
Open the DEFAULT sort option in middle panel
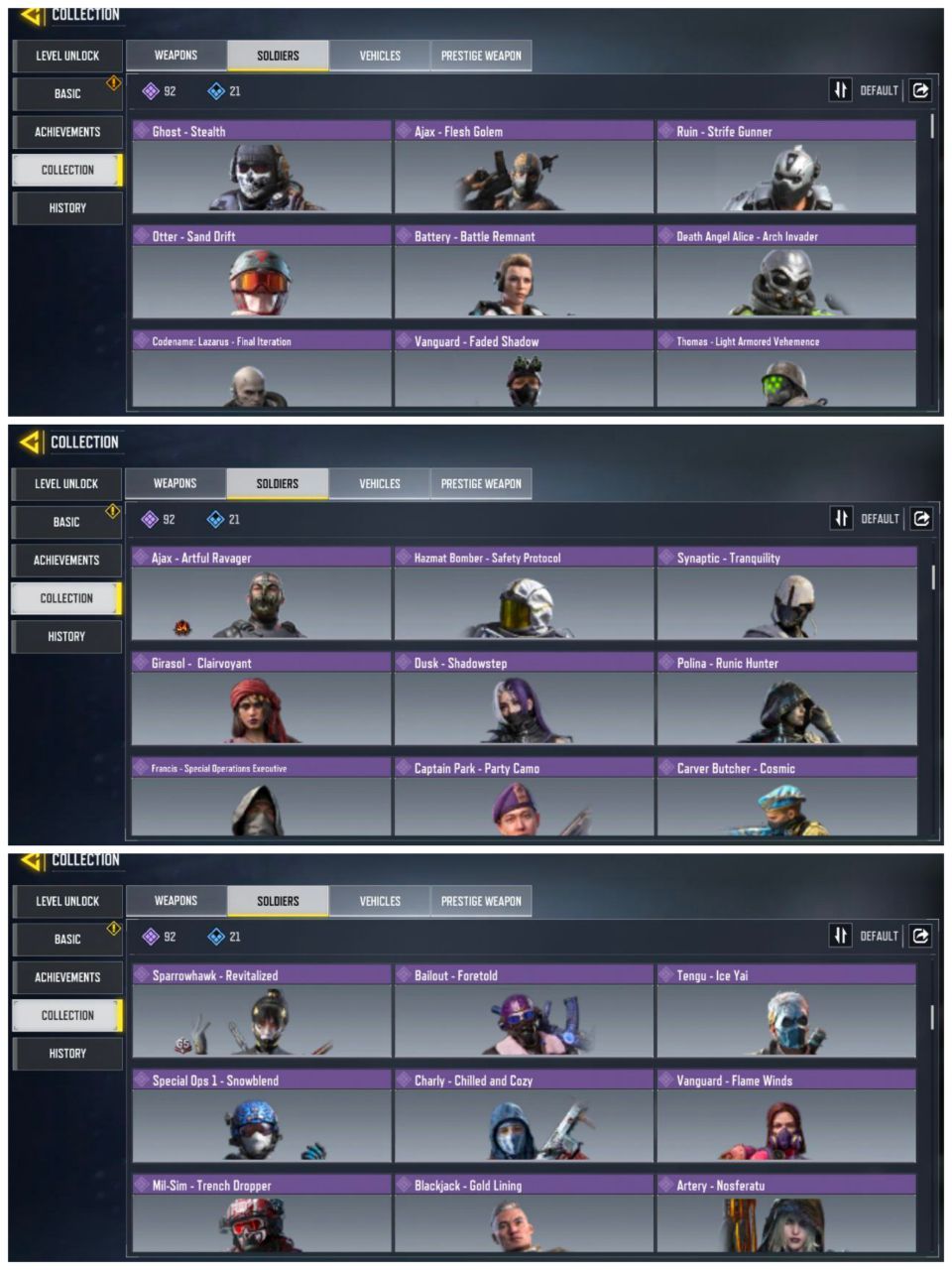880,519
